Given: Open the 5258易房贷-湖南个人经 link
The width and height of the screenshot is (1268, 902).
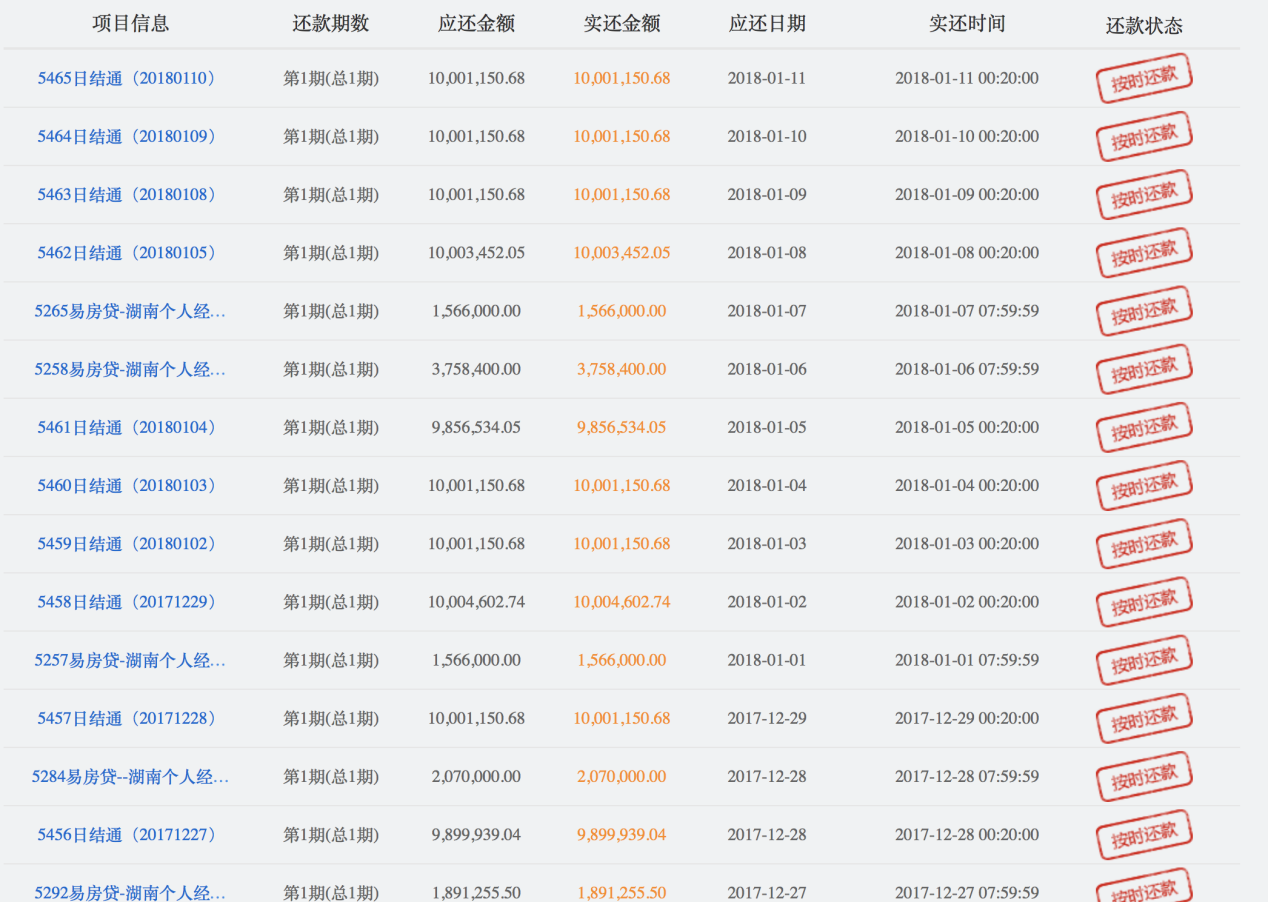Looking at the screenshot, I should [126, 369].
